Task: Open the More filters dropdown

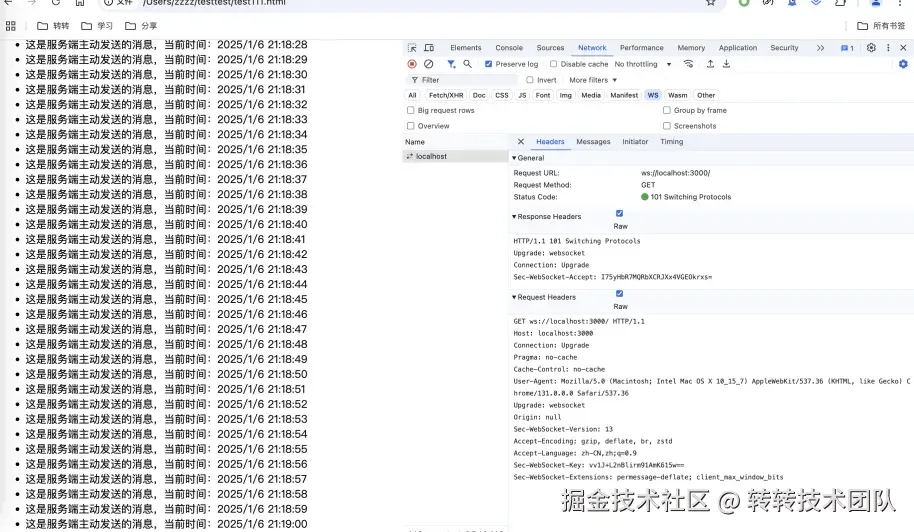Action: tap(593, 80)
